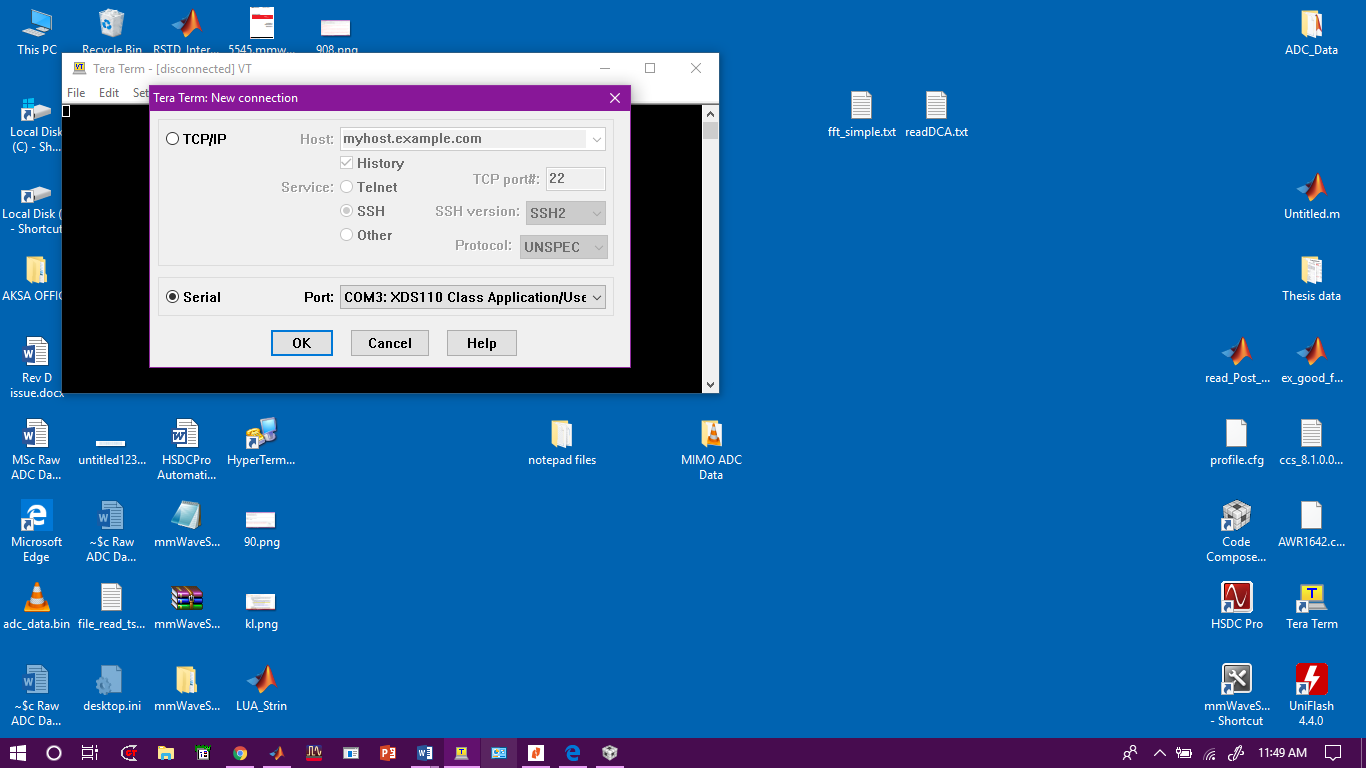Open the serial Port dropdown list
This screenshot has width=1366, height=768.
(x=597, y=297)
